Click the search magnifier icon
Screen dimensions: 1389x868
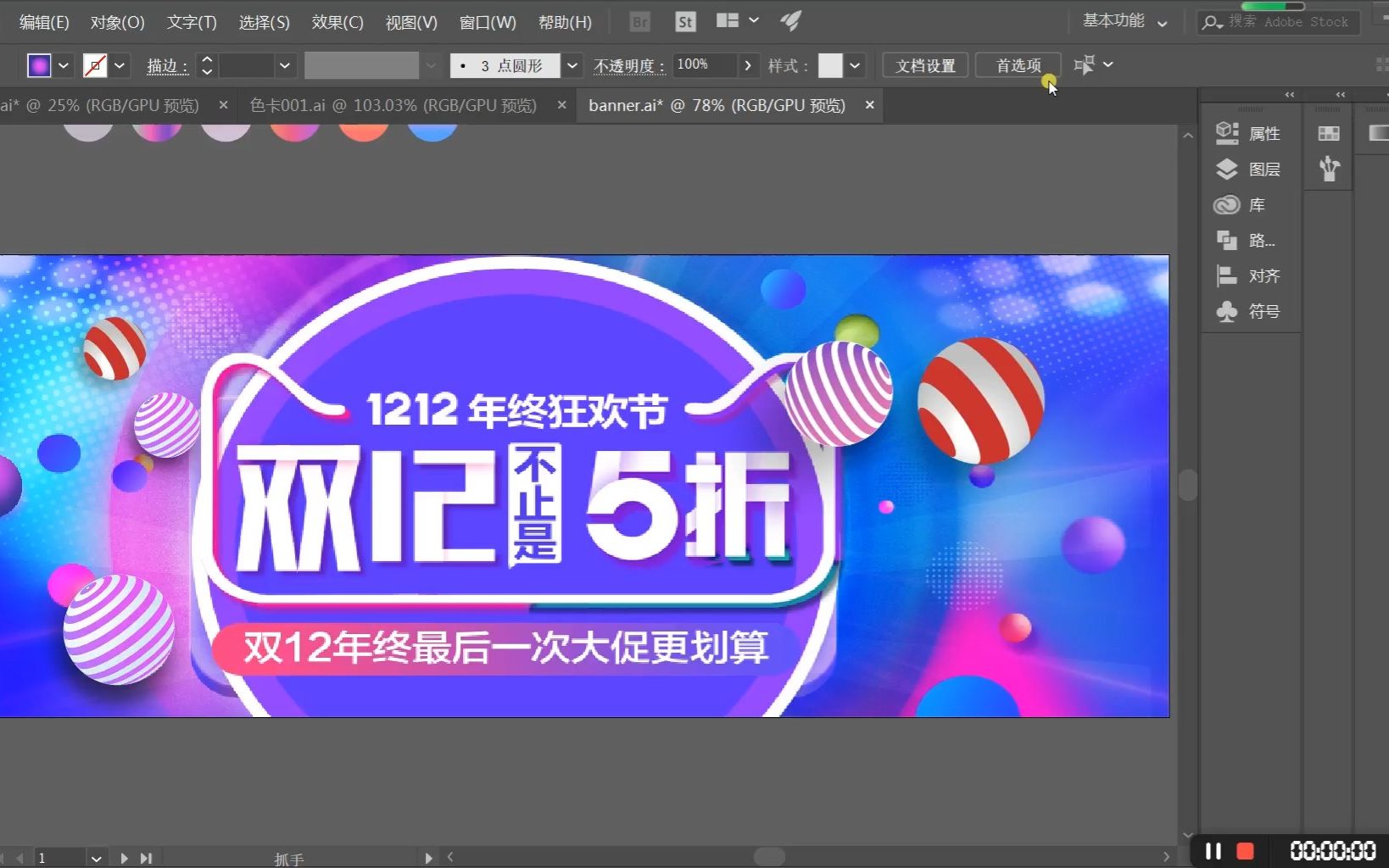[x=1213, y=22]
